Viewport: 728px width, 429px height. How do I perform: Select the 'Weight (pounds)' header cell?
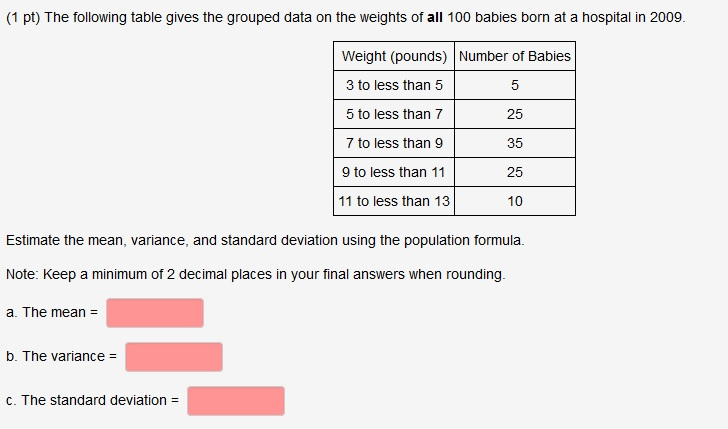click(x=394, y=56)
